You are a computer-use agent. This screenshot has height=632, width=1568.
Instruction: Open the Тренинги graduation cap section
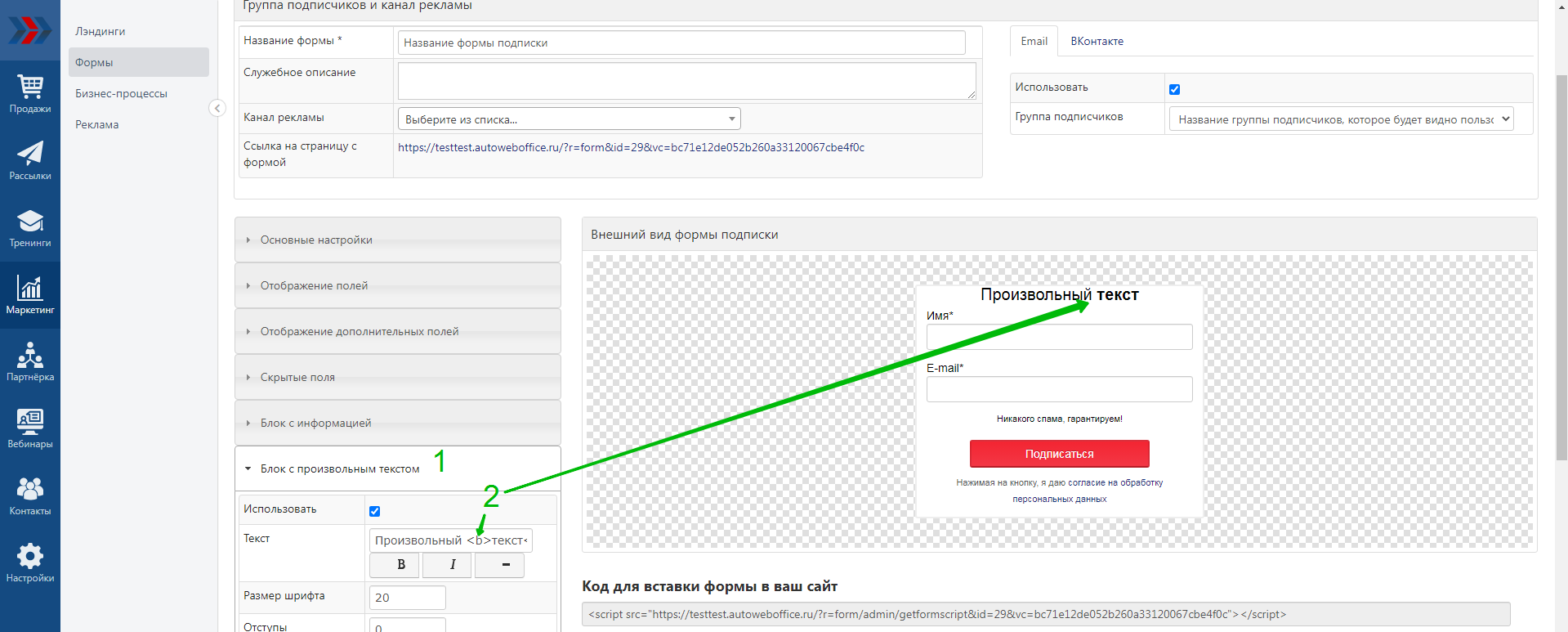click(x=30, y=228)
